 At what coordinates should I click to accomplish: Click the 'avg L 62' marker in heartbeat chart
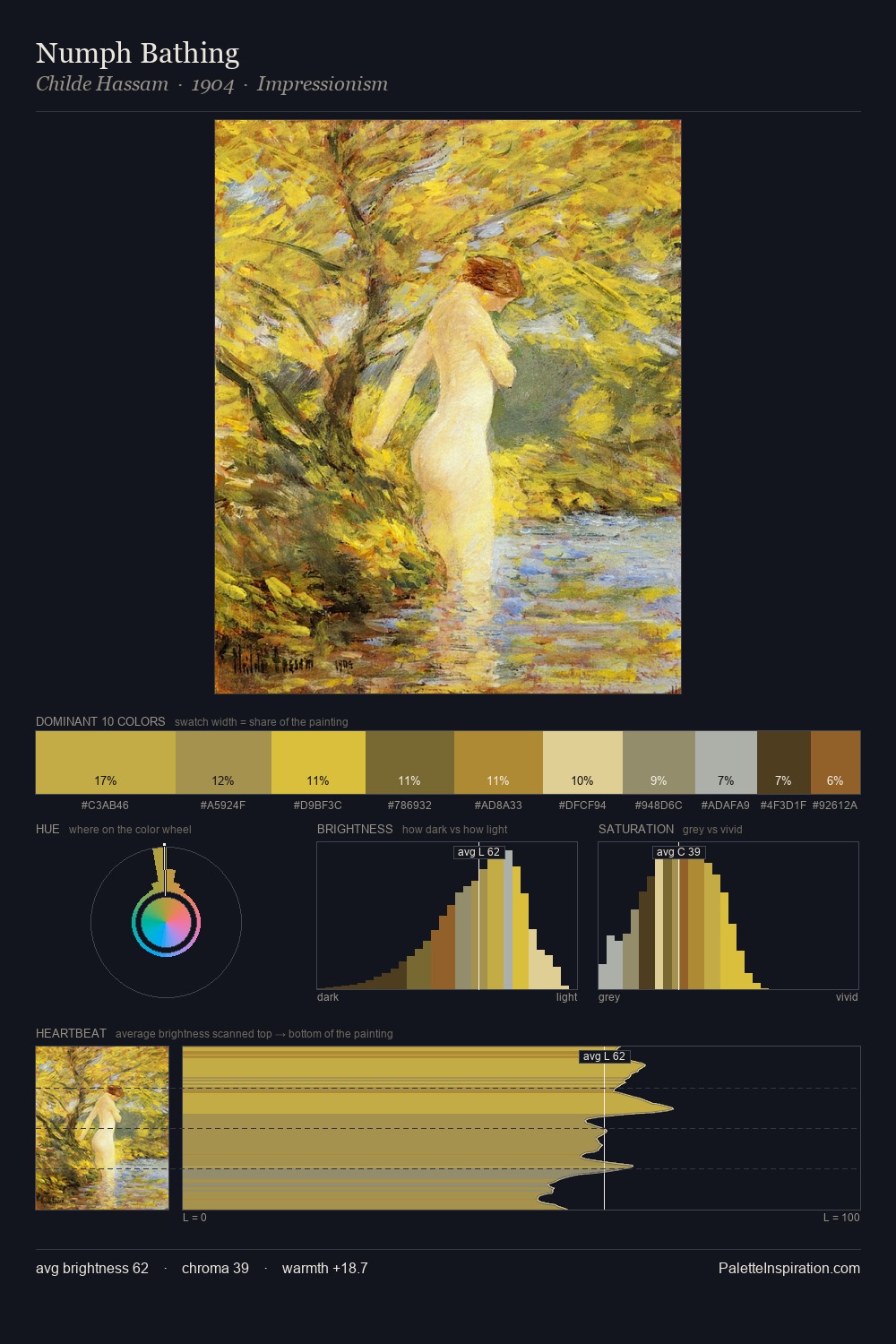(x=604, y=1056)
